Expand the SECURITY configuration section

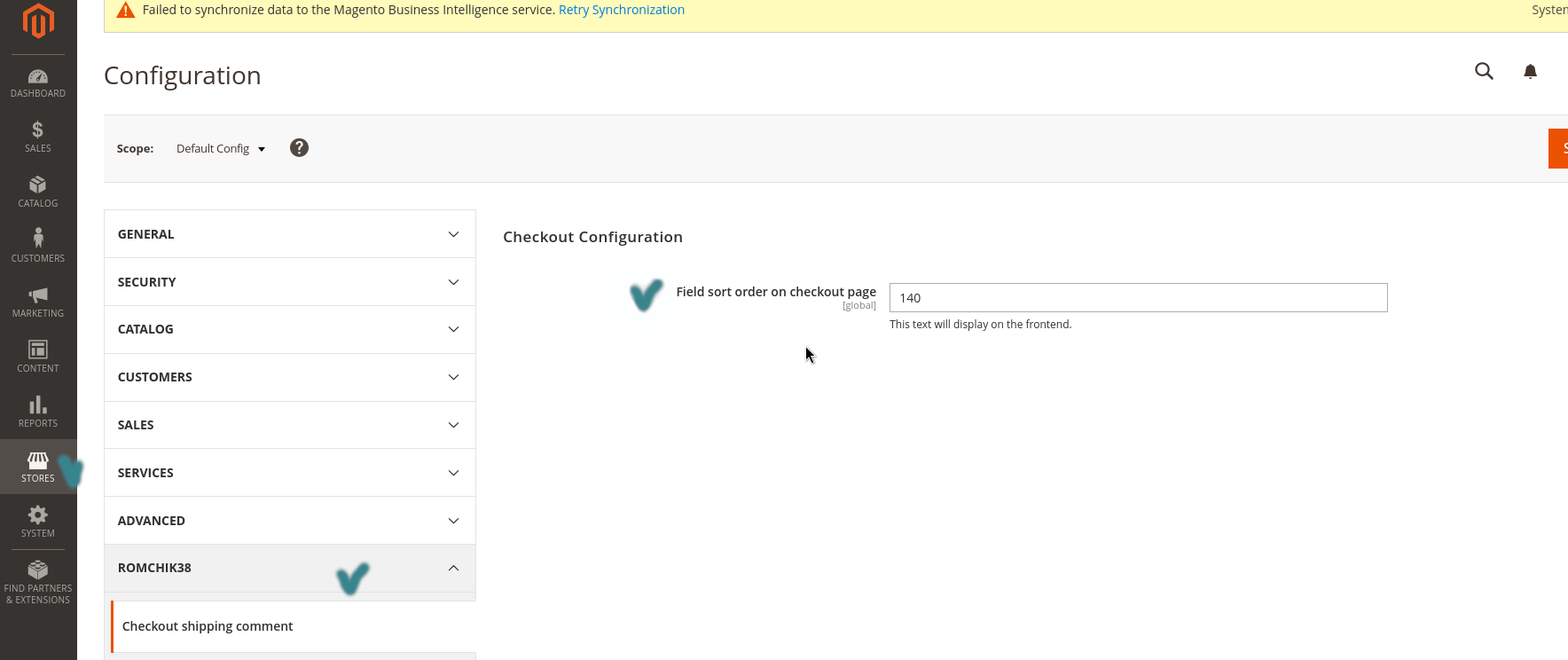click(x=289, y=282)
